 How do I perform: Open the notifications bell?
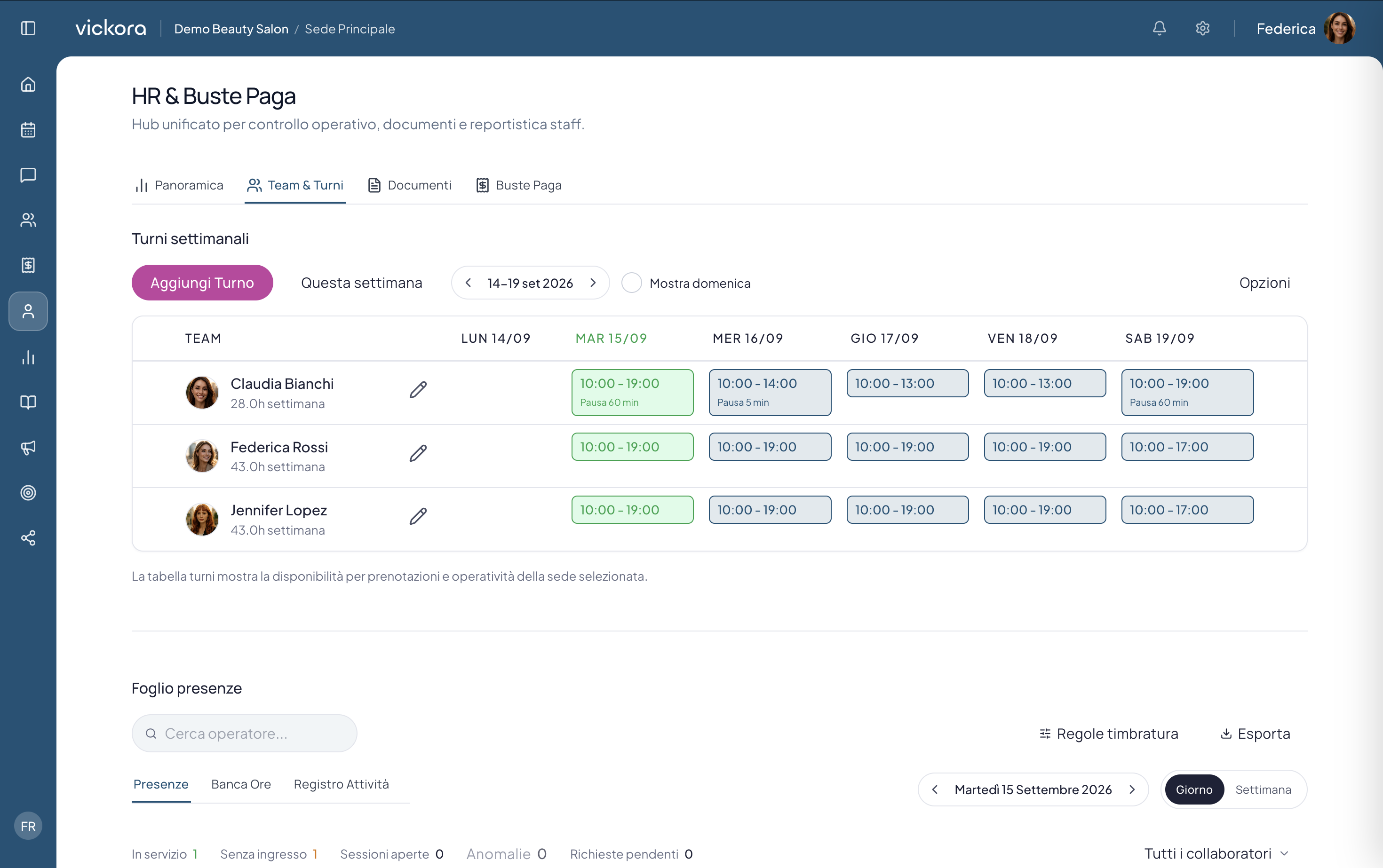point(1159,28)
